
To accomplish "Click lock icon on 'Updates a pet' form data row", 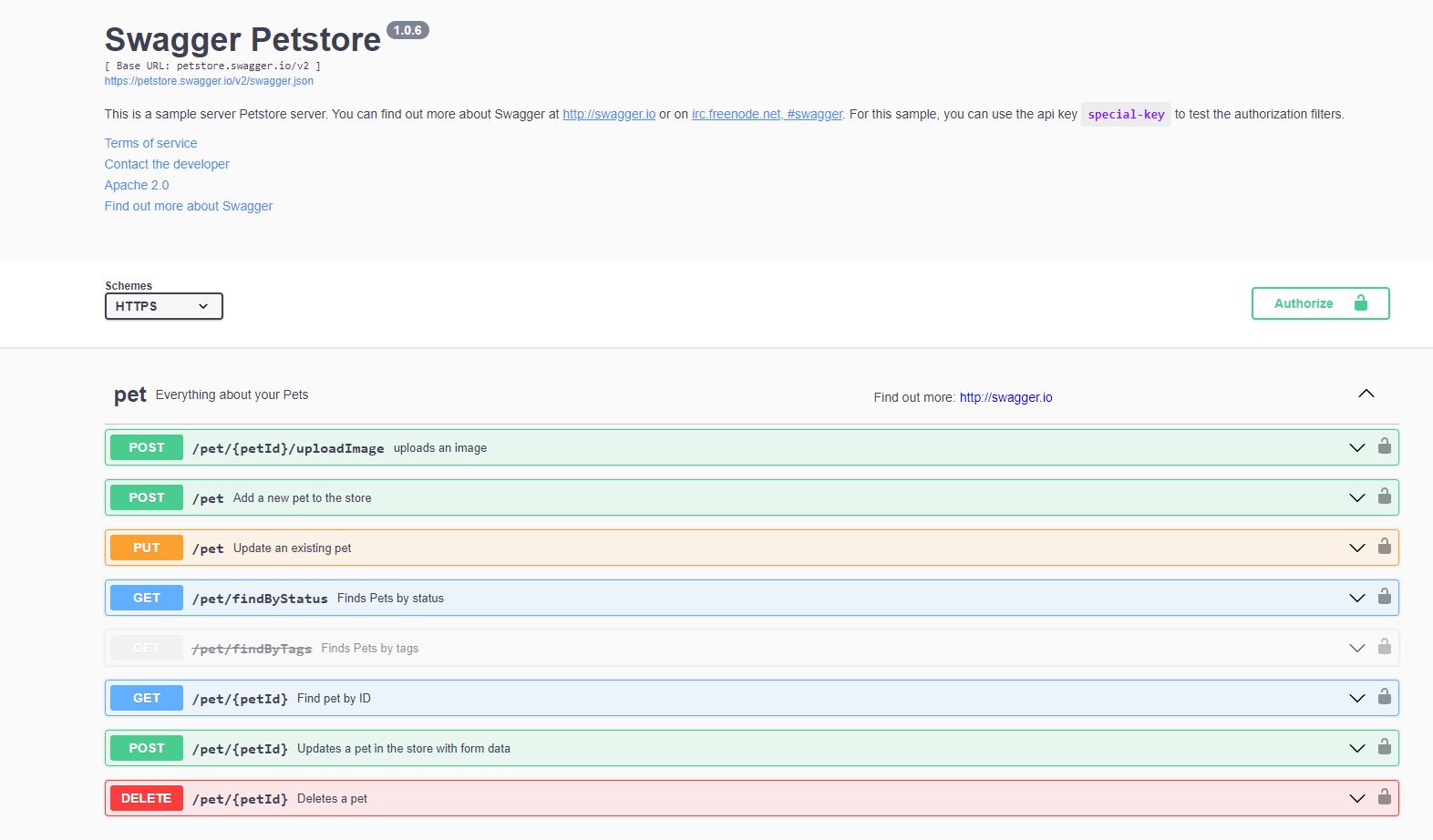I will [1384, 747].
